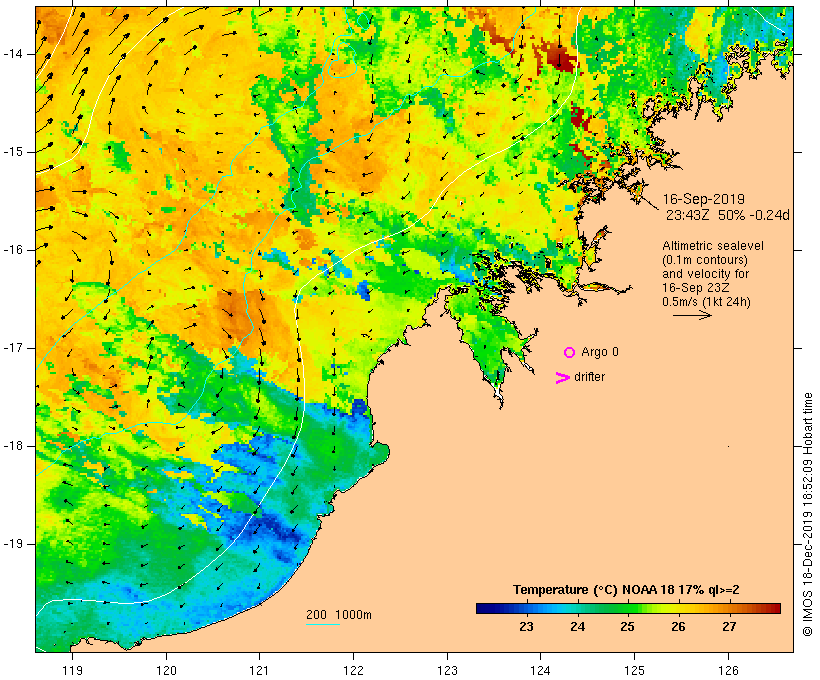Click the 'Temperature (°C) NOAA 18 17% ql>=2' title
Image resolution: width=820 pixels, height=680 pixels.
point(626,590)
